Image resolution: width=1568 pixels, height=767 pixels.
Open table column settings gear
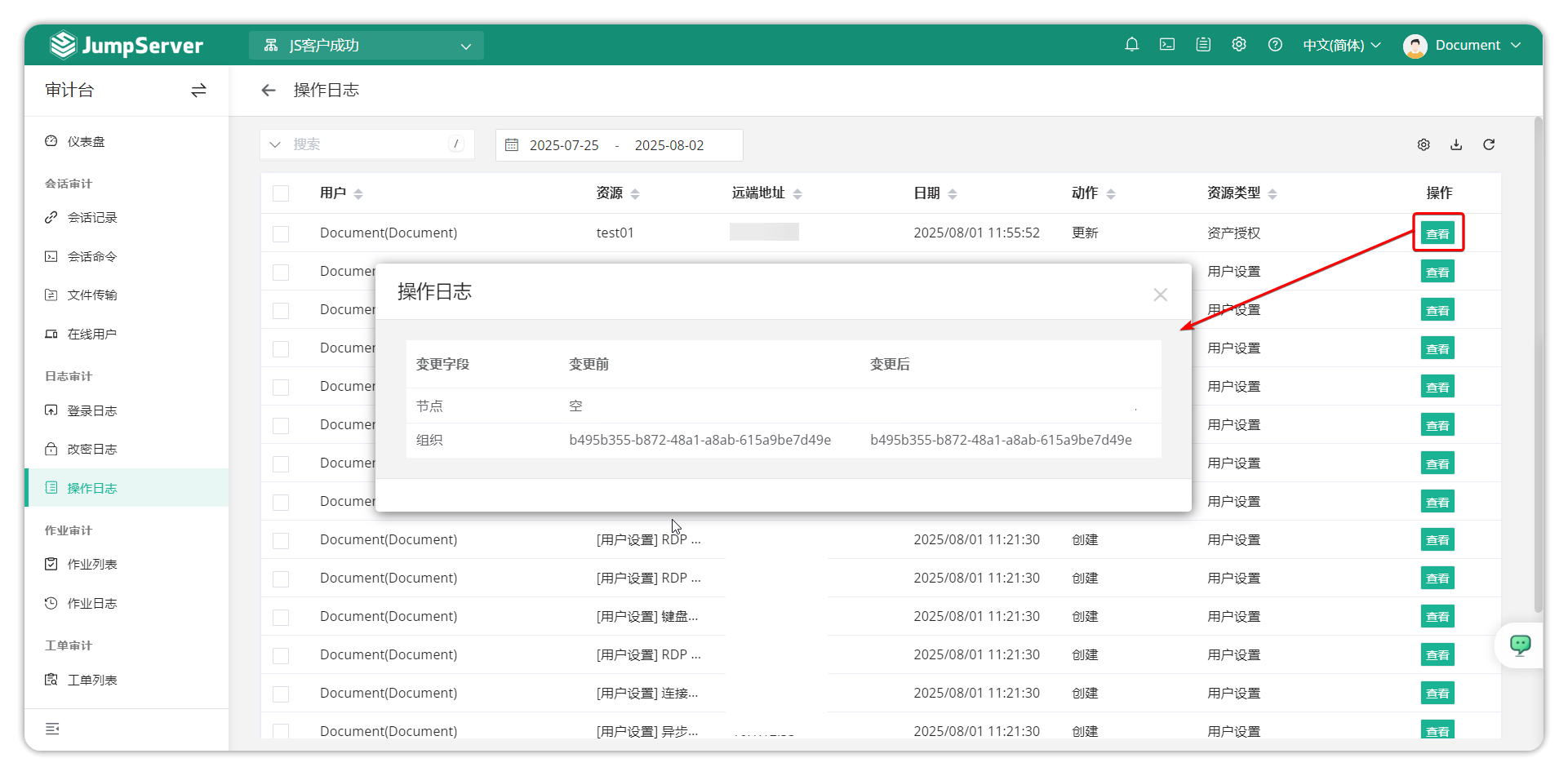pos(1424,144)
